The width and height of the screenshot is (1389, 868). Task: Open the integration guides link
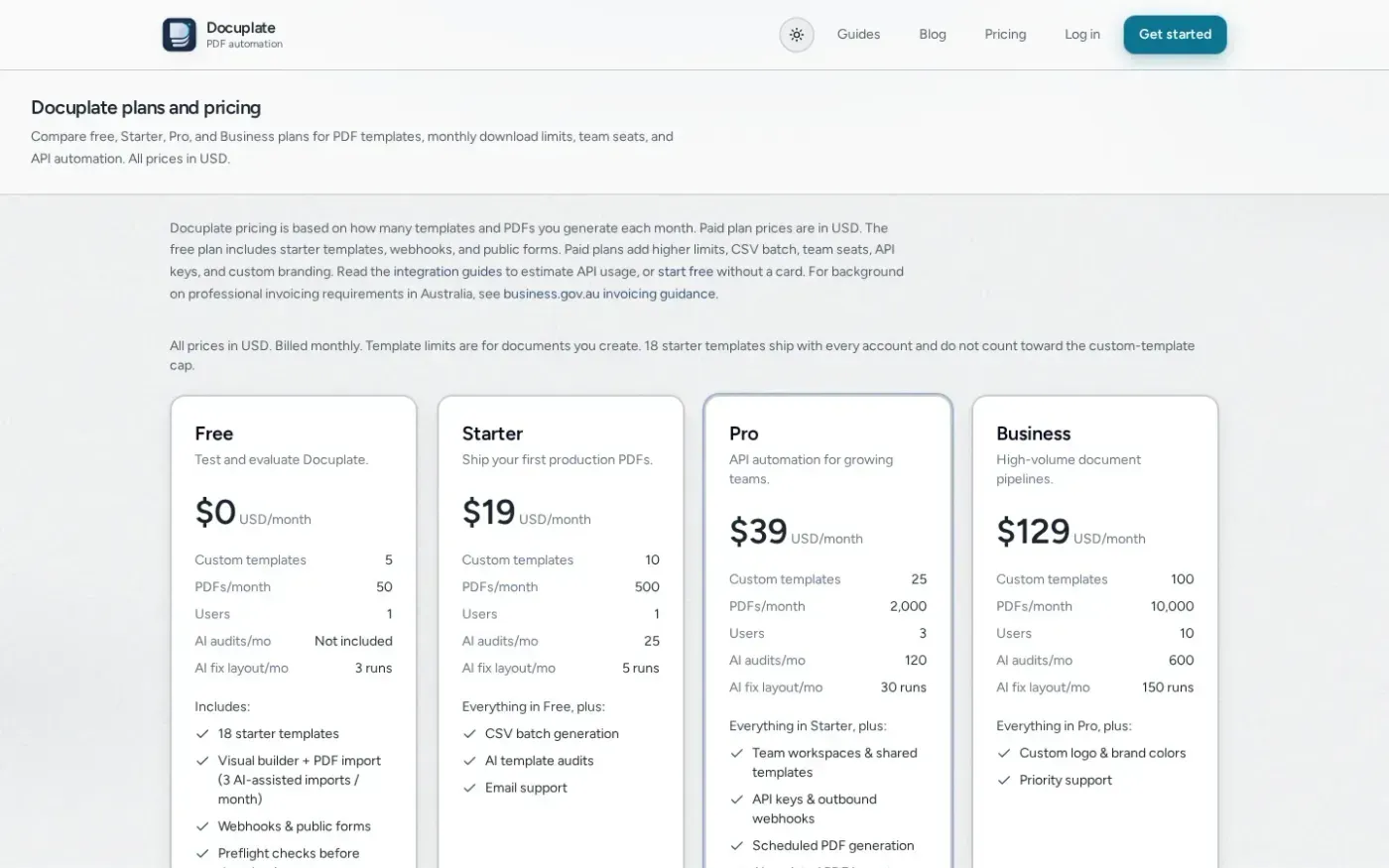[447, 271]
